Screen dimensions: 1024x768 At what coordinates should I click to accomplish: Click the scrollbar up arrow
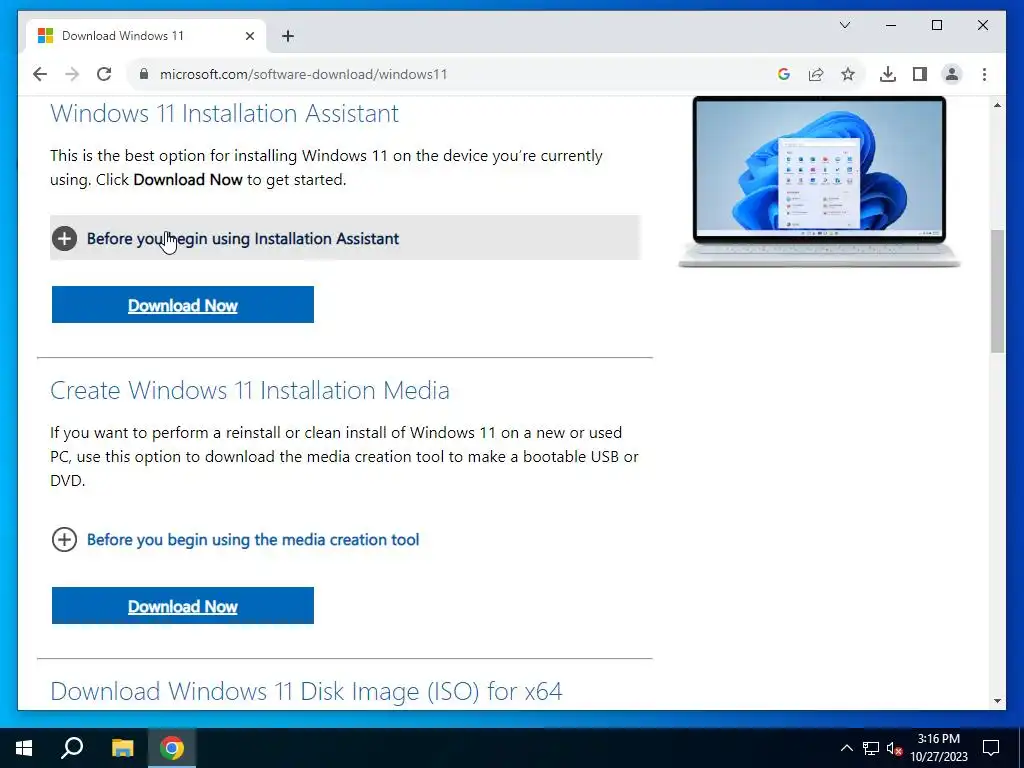(x=997, y=105)
